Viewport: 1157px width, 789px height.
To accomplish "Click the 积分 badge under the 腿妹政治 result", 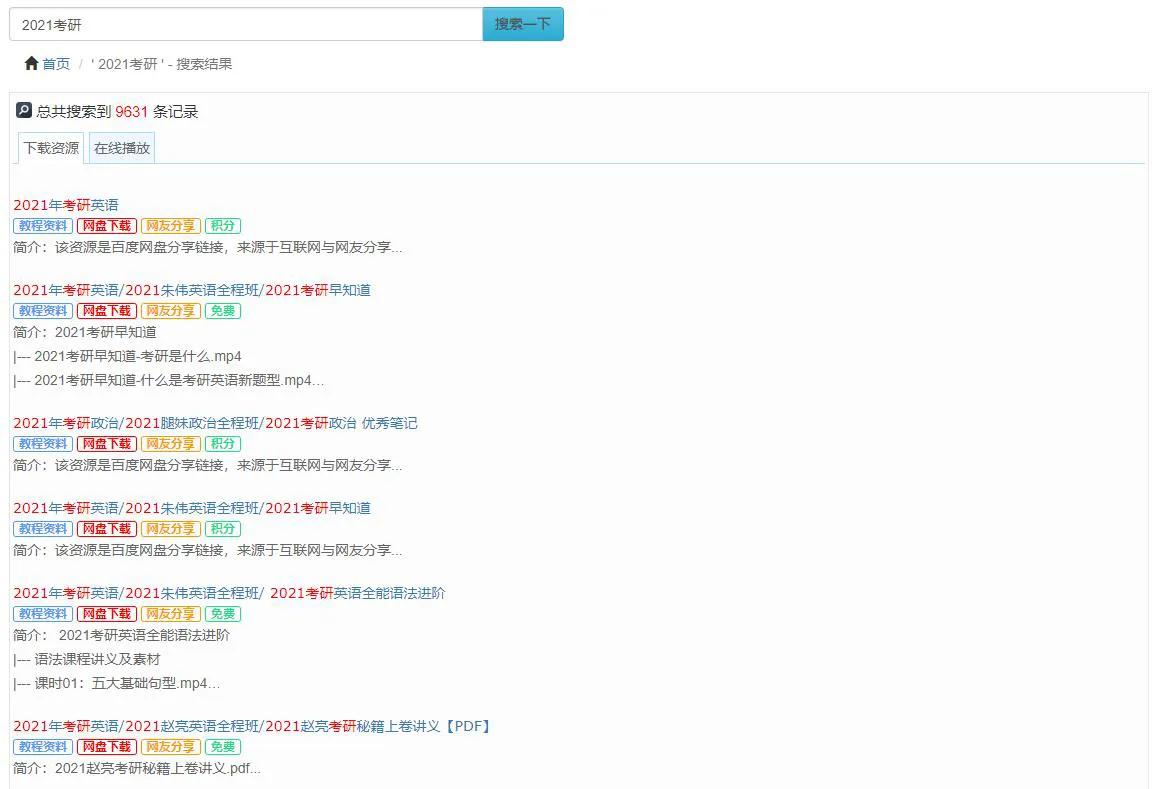I will click(x=223, y=443).
